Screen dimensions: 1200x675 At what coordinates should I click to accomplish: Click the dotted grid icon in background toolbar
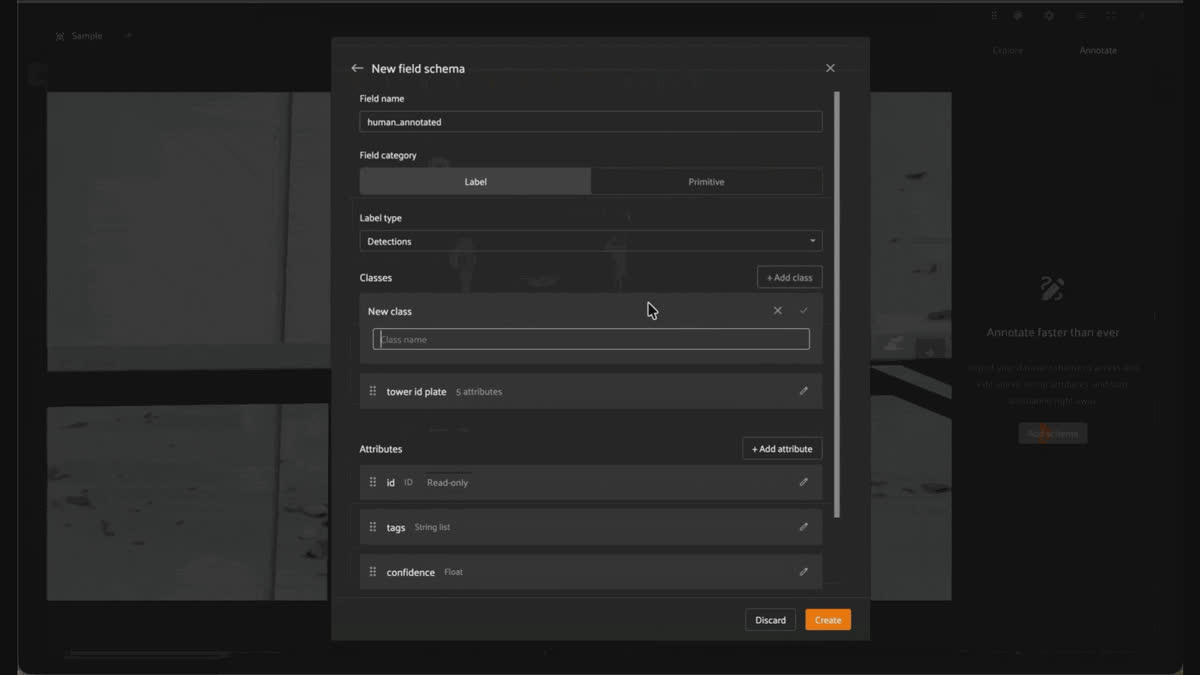pos(994,16)
